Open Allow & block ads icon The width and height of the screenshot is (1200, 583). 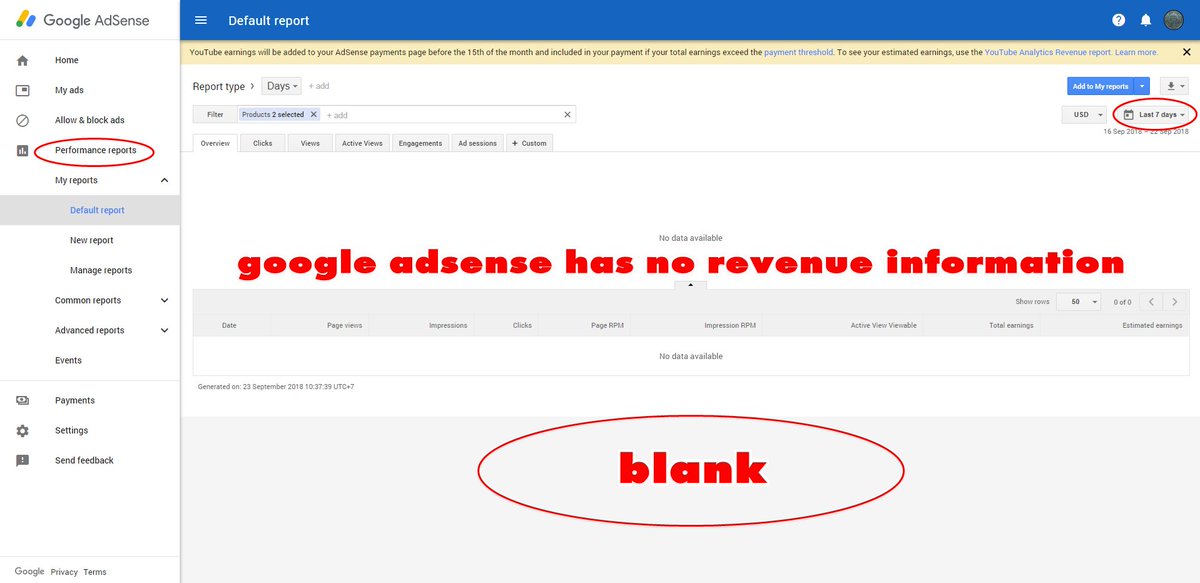pos(22,120)
